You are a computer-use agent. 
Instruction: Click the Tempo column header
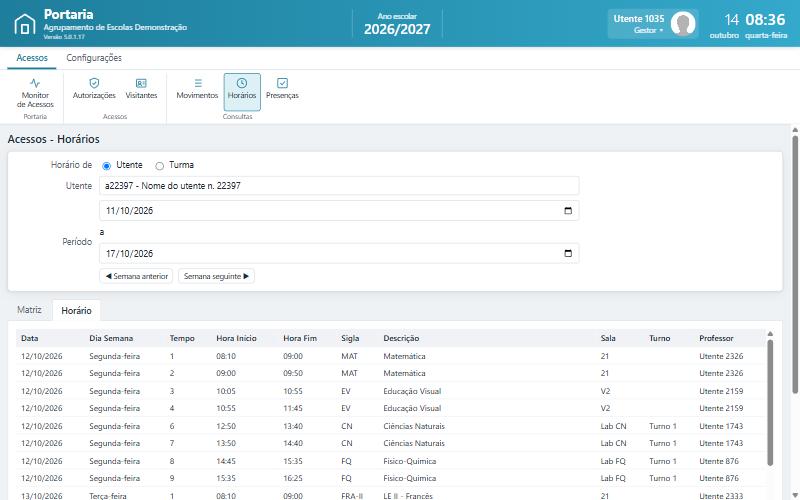point(182,338)
